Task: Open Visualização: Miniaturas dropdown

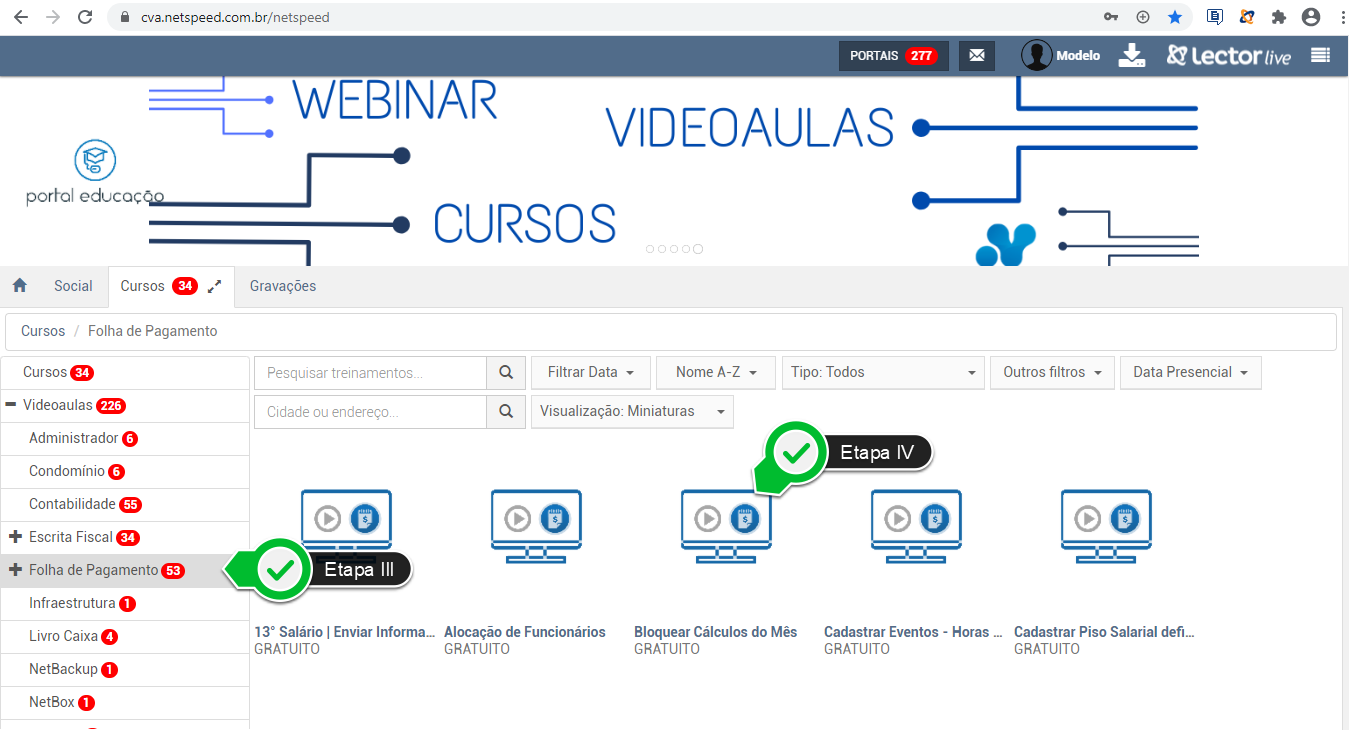Action: [632, 412]
